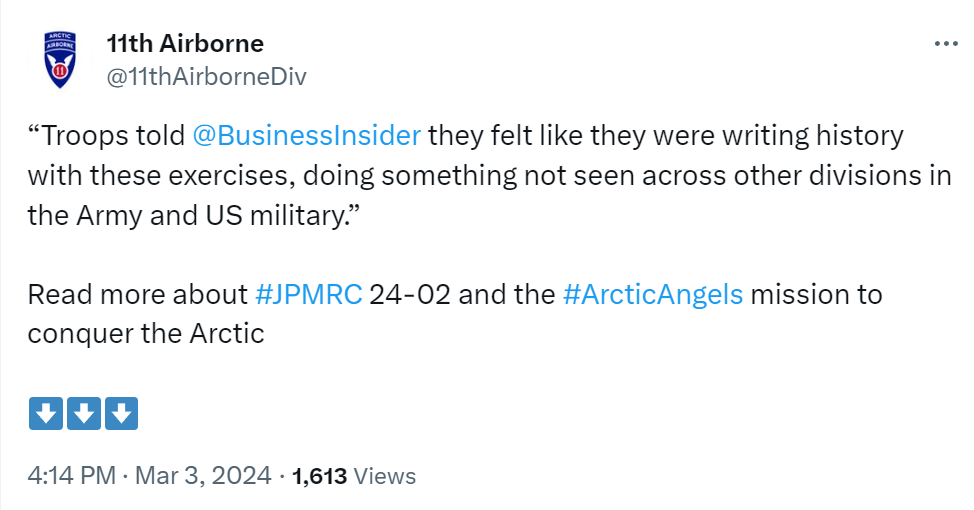This screenshot has width=974, height=510.
Task: Click the first down arrow emoji
Action: [46, 414]
